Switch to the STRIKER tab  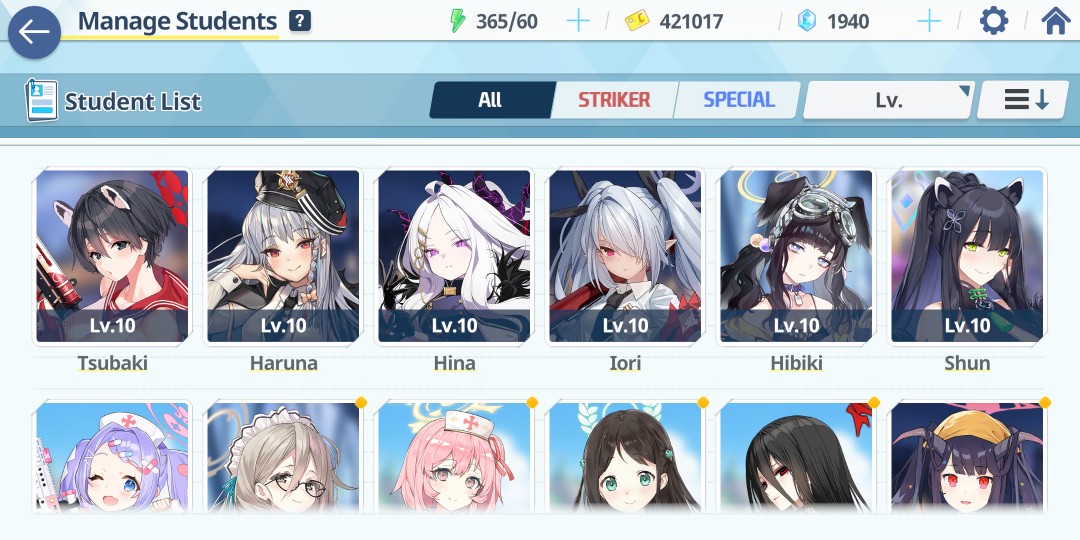tap(614, 100)
